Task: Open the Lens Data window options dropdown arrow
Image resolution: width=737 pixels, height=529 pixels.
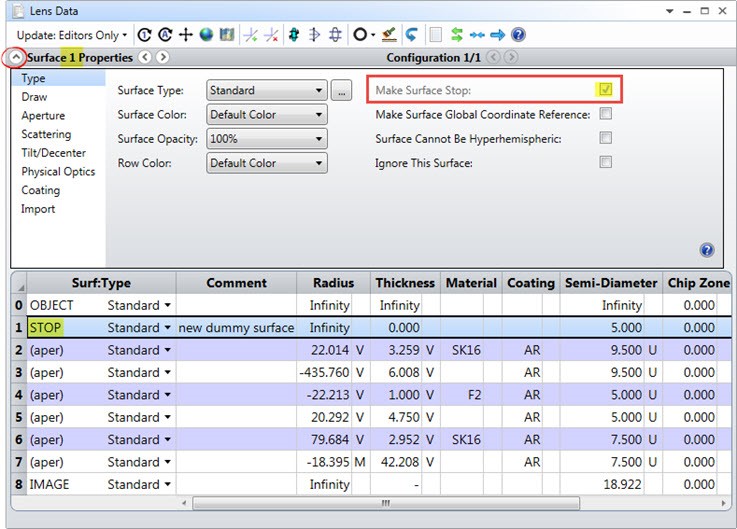Action: point(669,11)
